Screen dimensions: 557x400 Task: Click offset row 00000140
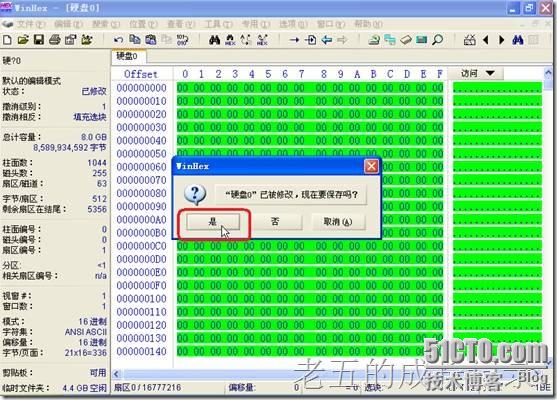point(141,351)
